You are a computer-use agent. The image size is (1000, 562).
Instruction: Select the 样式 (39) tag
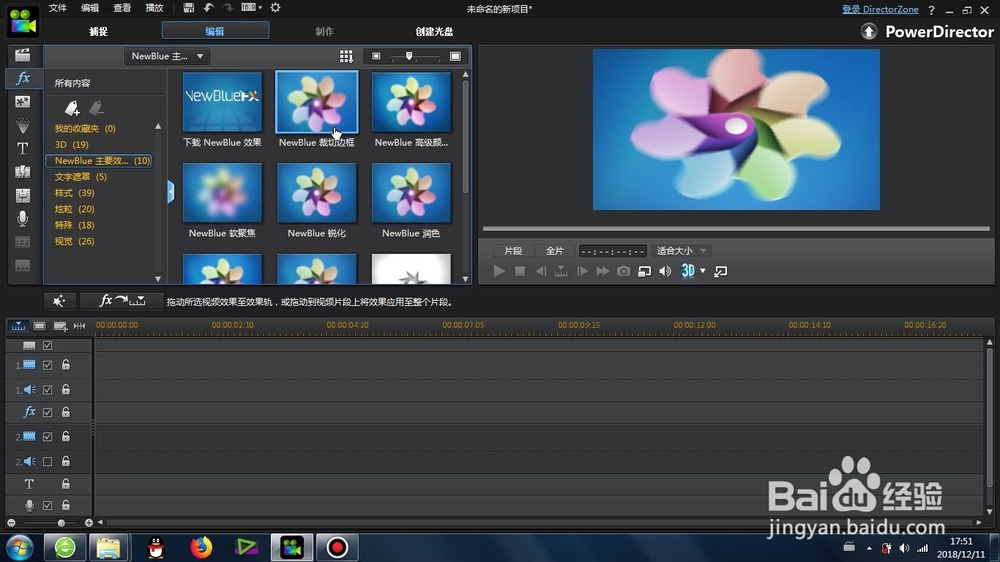pos(75,193)
